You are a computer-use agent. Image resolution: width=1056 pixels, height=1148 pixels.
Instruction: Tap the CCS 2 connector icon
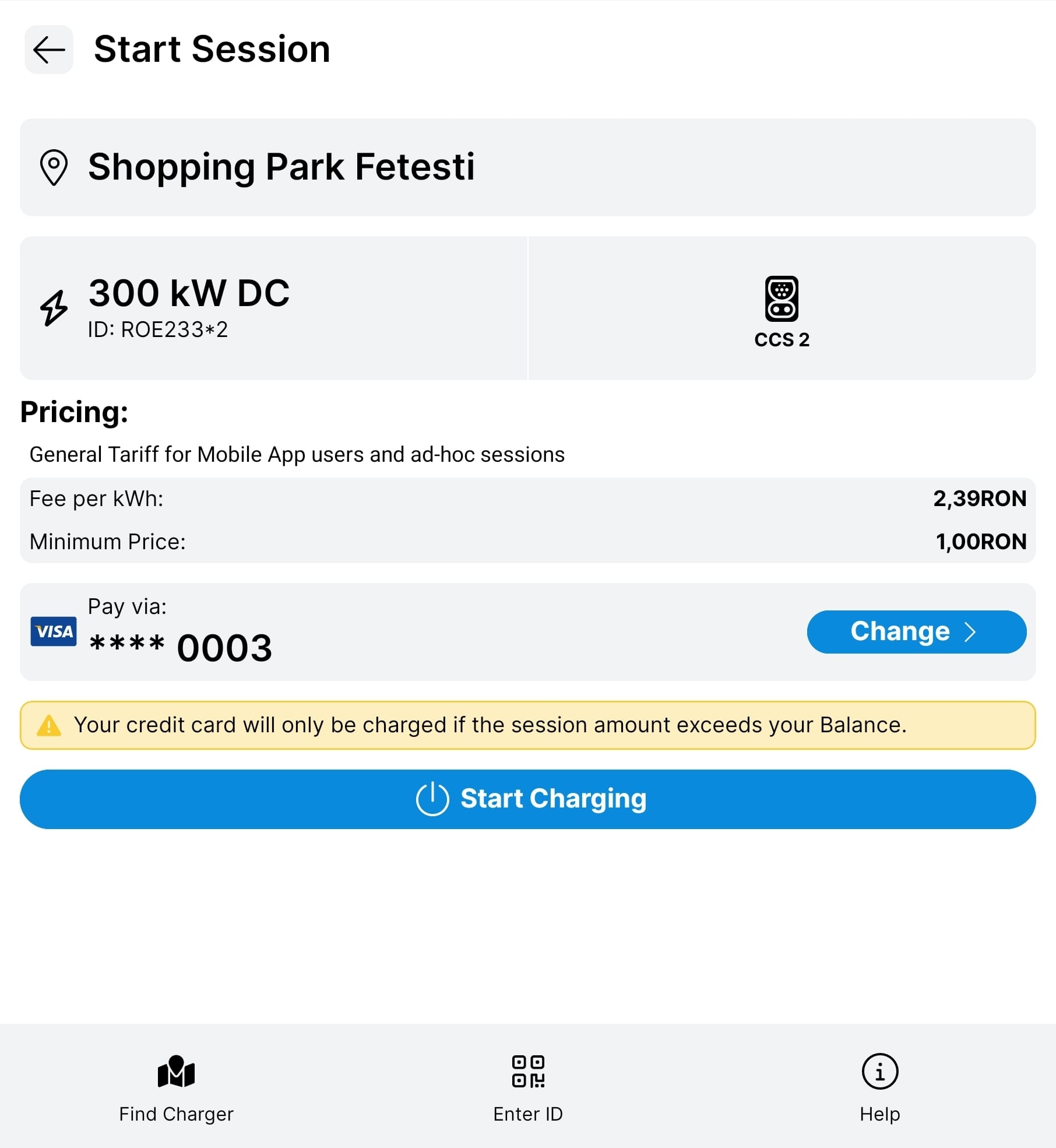click(782, 299)
